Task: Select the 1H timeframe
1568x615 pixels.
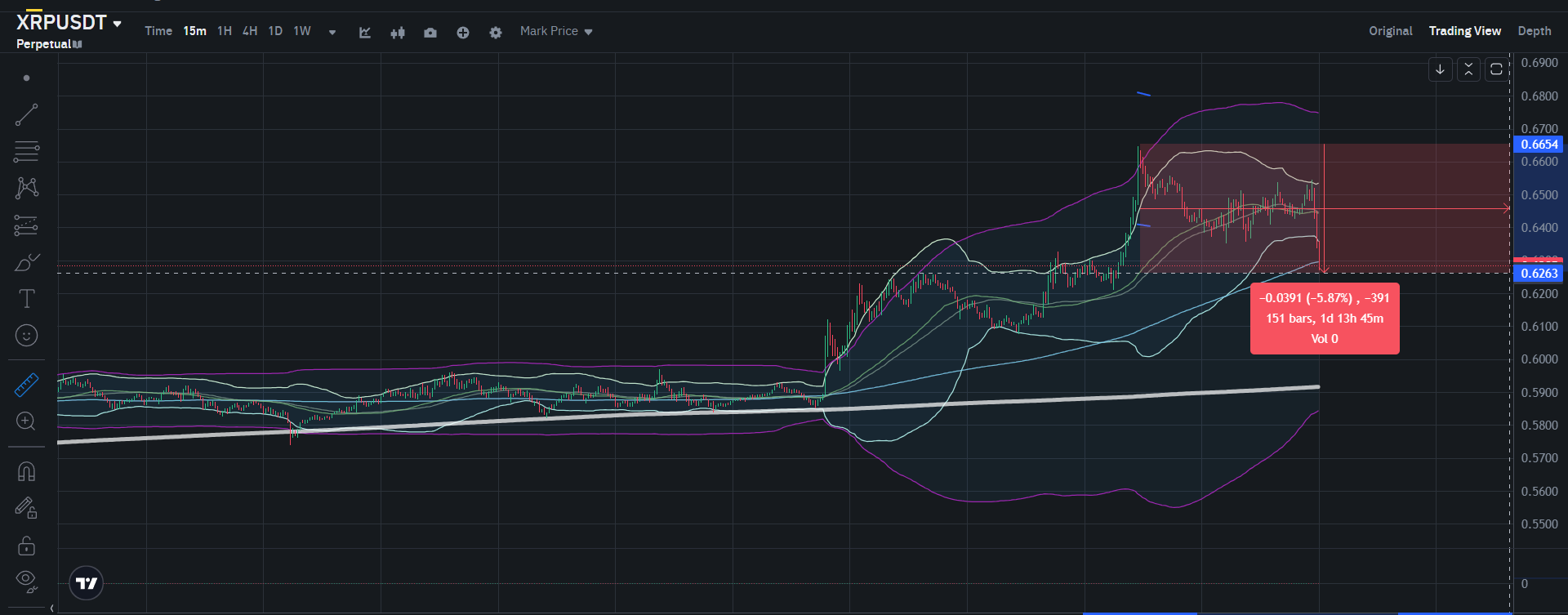Action: pos(225,31)
